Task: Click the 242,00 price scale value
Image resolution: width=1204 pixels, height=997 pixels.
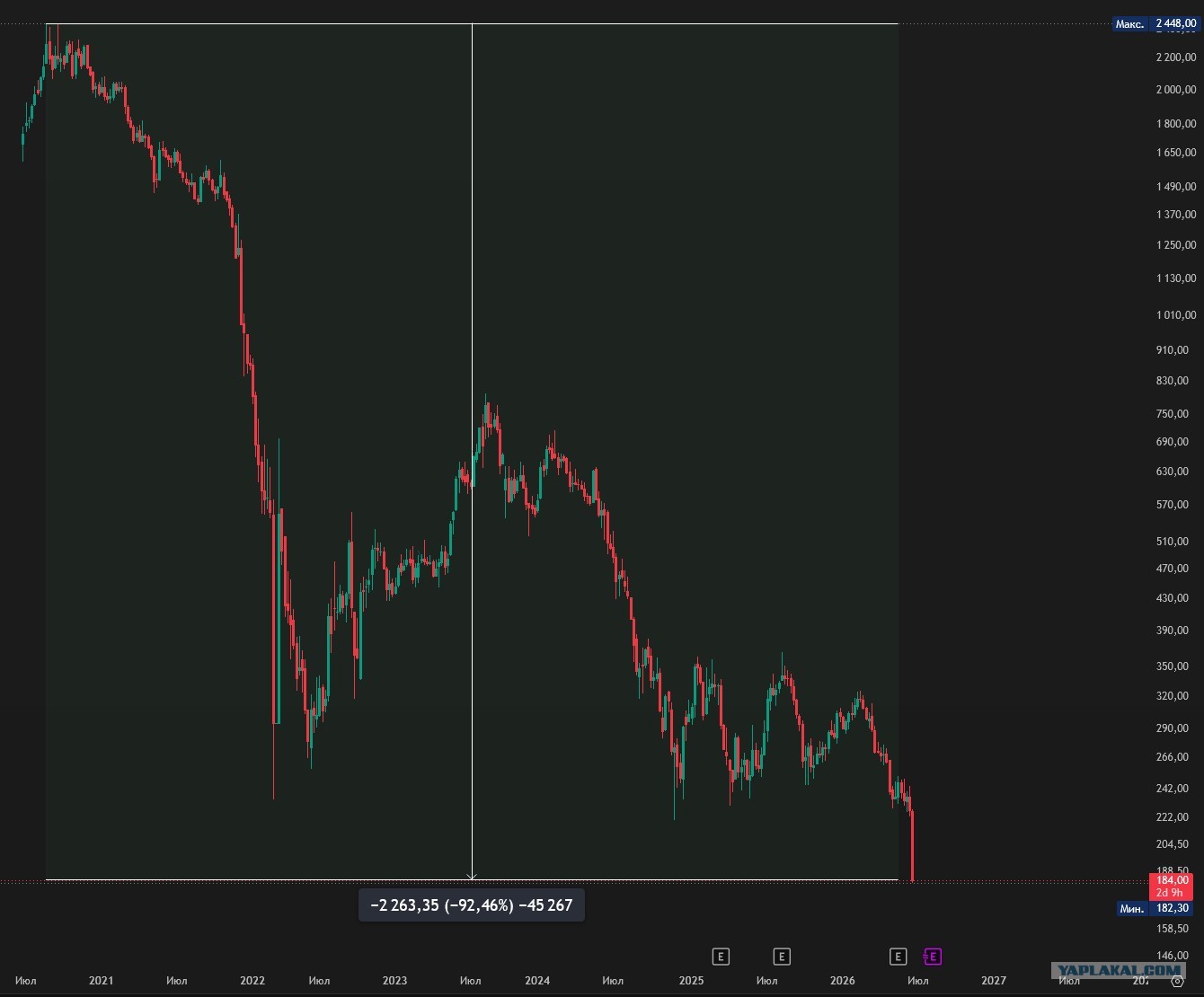Action: tap(1173, 789)
